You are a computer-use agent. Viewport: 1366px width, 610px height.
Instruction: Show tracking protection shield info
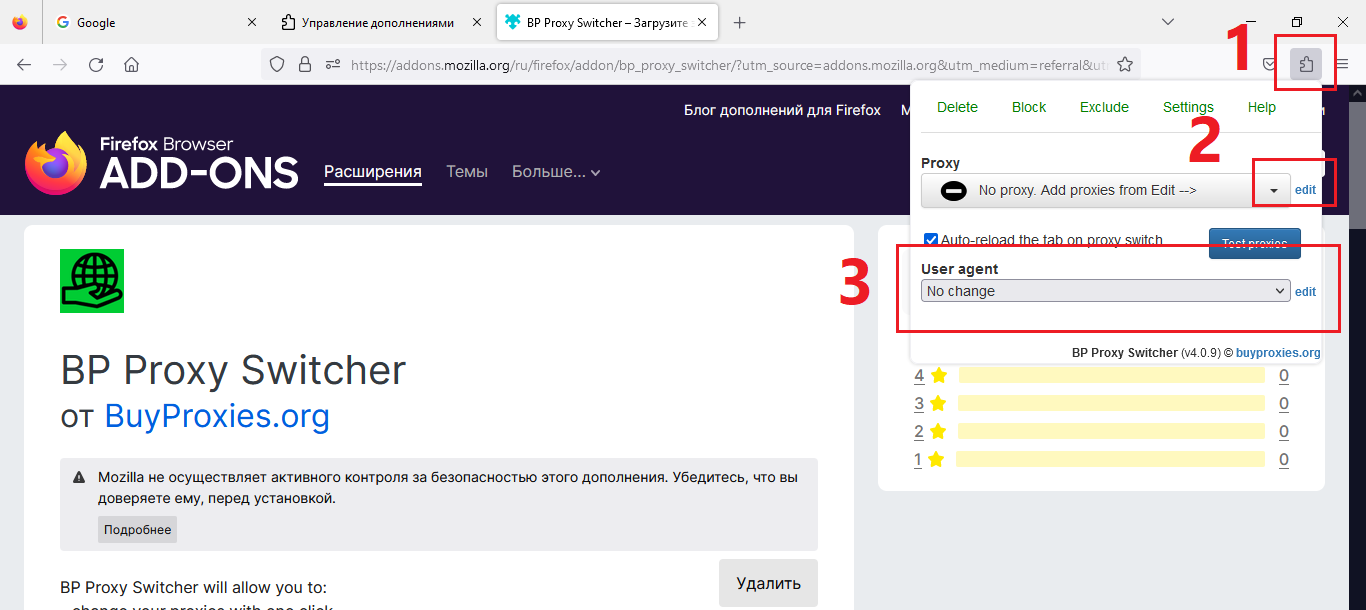279,65
